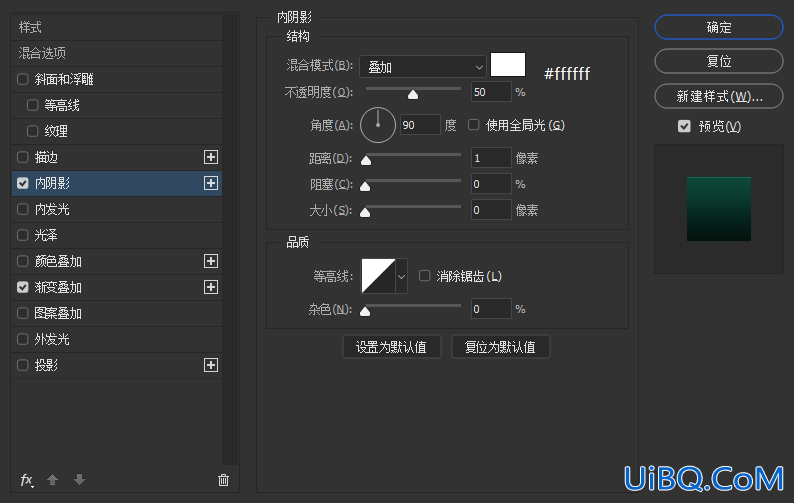The height and width of the screenshot is (503, 794).
Task: Enable the 颜色叠加 checkbox
Action: coord(22,261)
